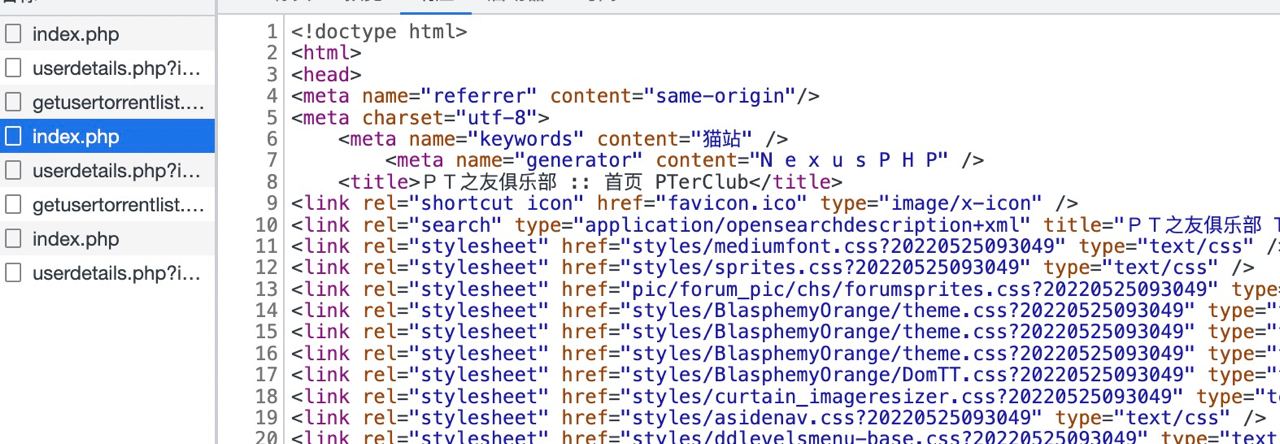Image resolution: width=1280 pixels, height=444 pixels.
Task: Click the asidenav.css stylesheet line
Action: tap(779, 417)
